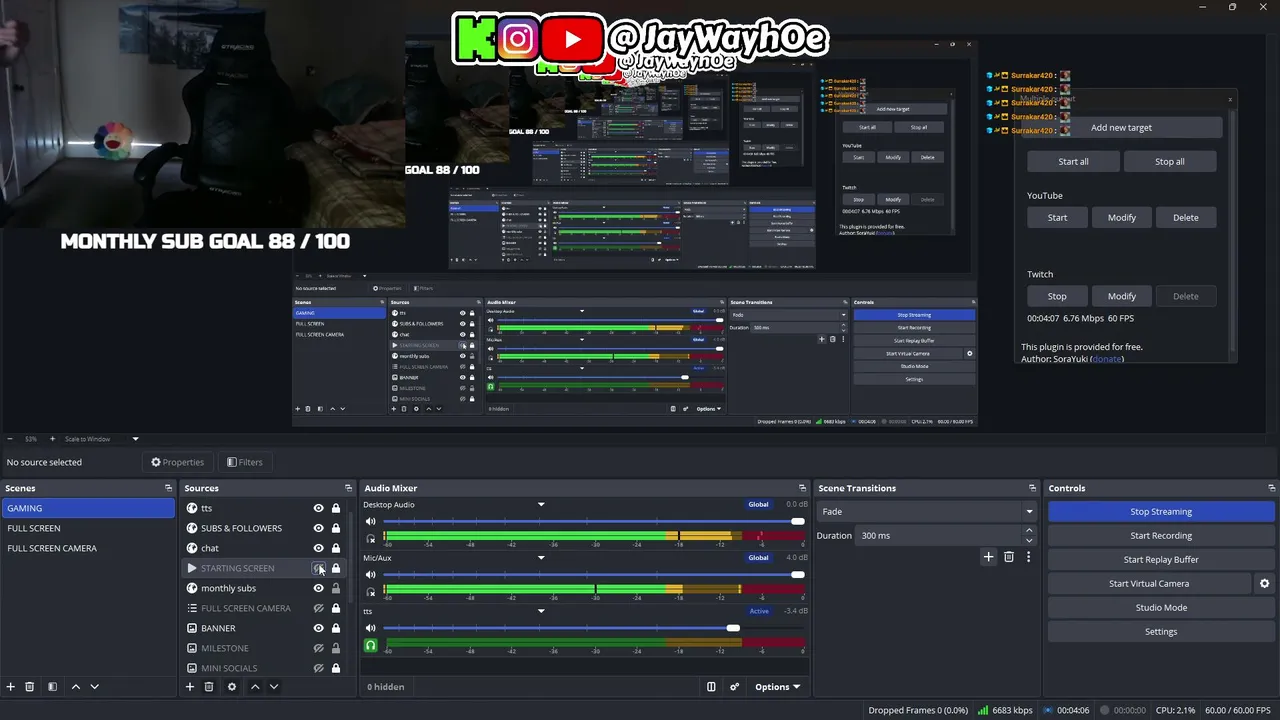The width and height of the screenshot is (1280, 720).
Task: Decrease transition duration with the down stepper
Action: 1030,540
